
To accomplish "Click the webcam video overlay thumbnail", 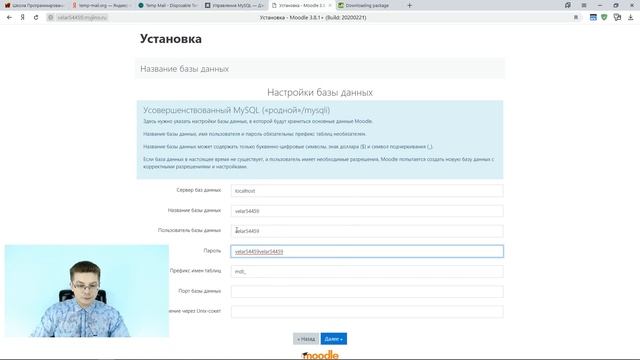I will (87, 291).
